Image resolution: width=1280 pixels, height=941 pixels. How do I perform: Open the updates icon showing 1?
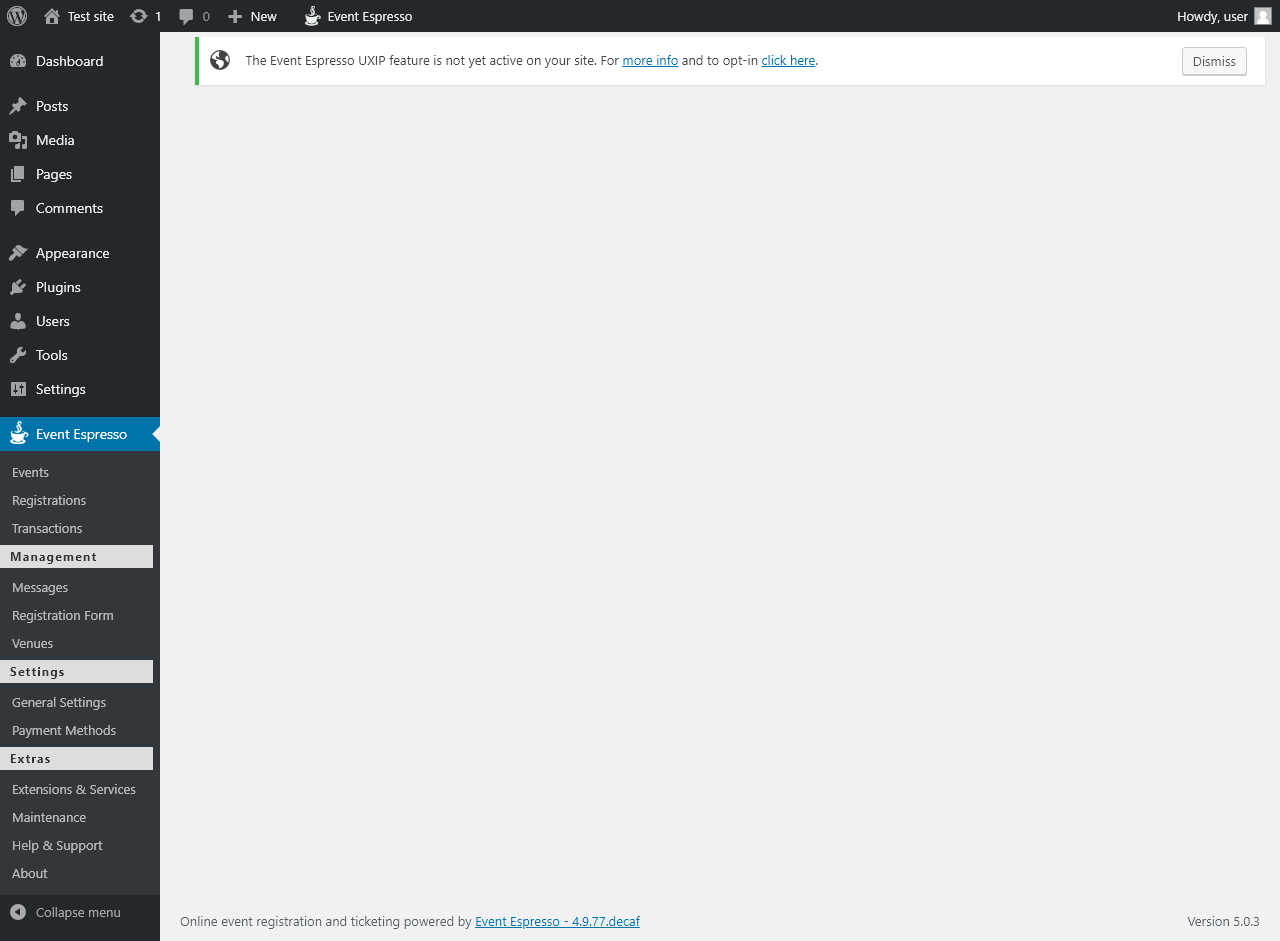coord(146,16)
